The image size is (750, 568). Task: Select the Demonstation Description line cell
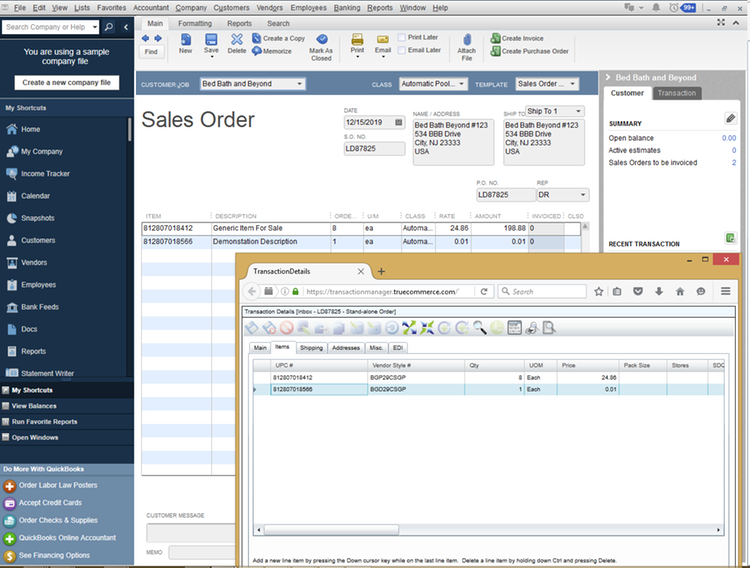pyautogui.click(x=271, y=242)
